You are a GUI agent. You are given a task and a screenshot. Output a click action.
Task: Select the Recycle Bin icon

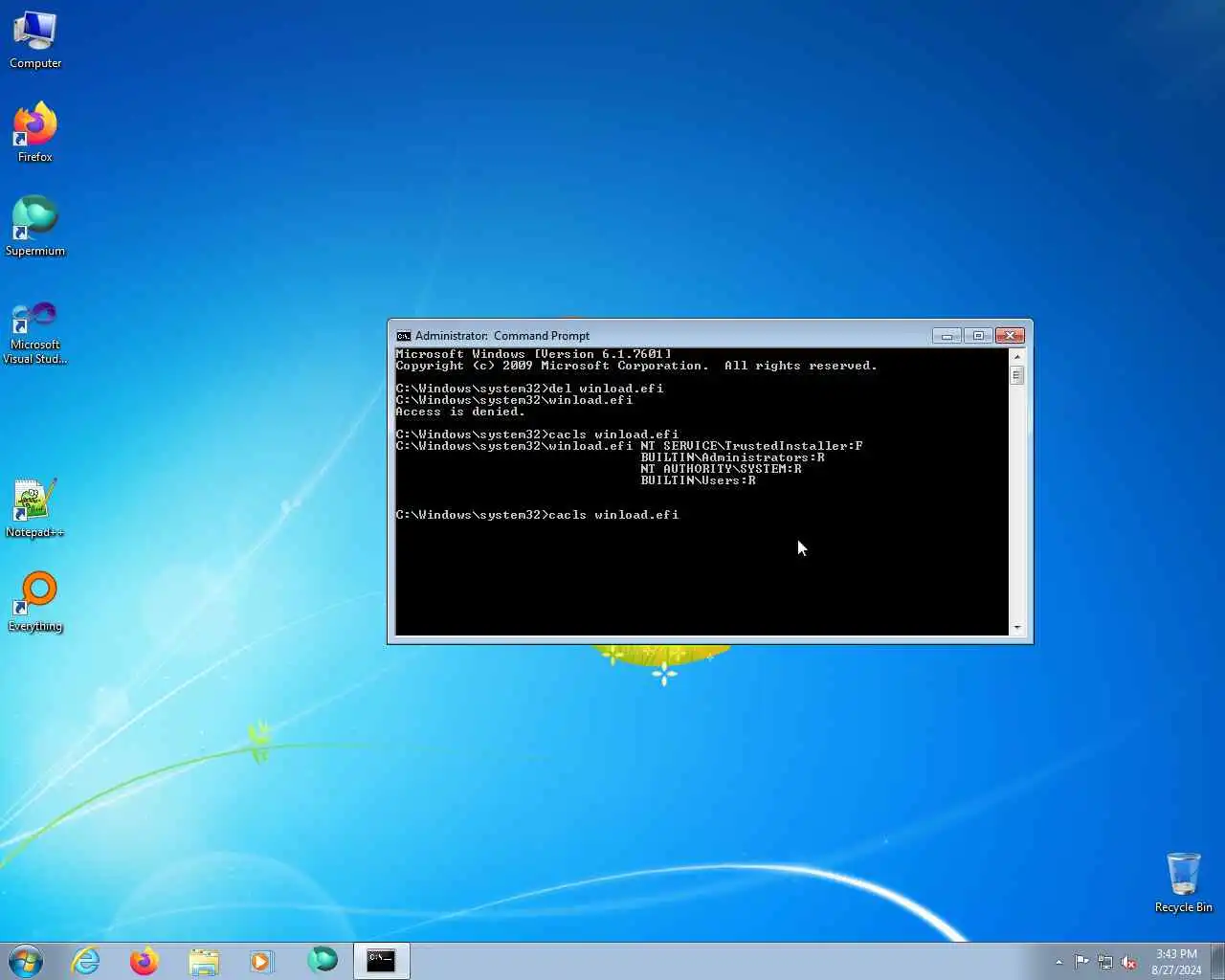(x=1183, y=882)
